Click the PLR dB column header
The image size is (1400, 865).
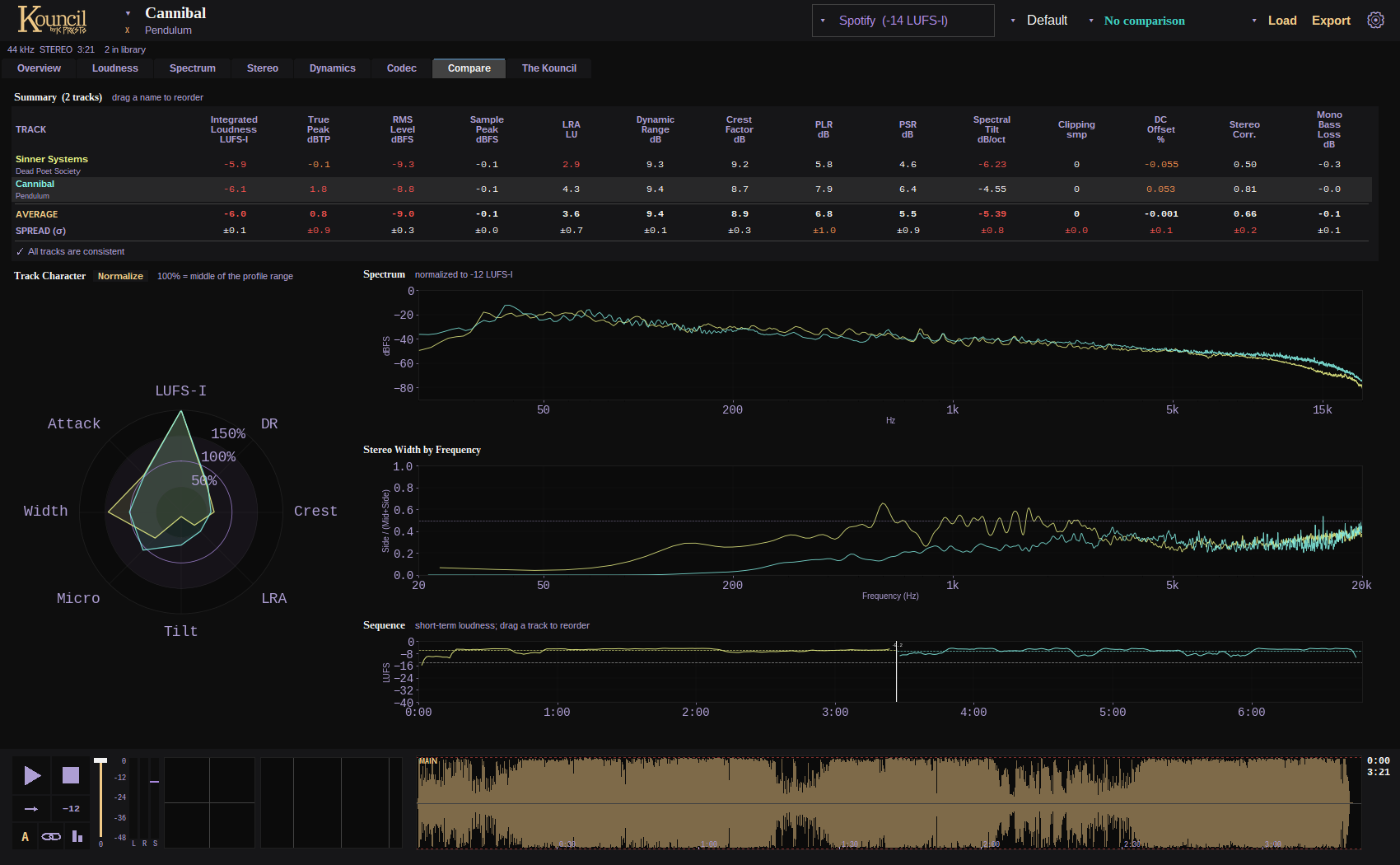coord(824,129)
